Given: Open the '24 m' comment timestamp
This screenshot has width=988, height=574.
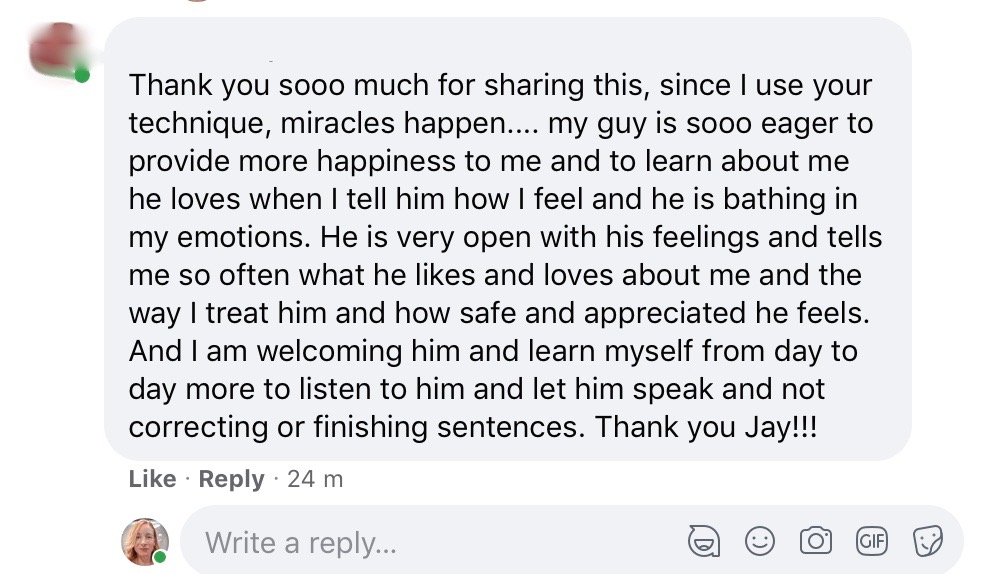Looking at the screenshot, I should click(x=315, y=479).
